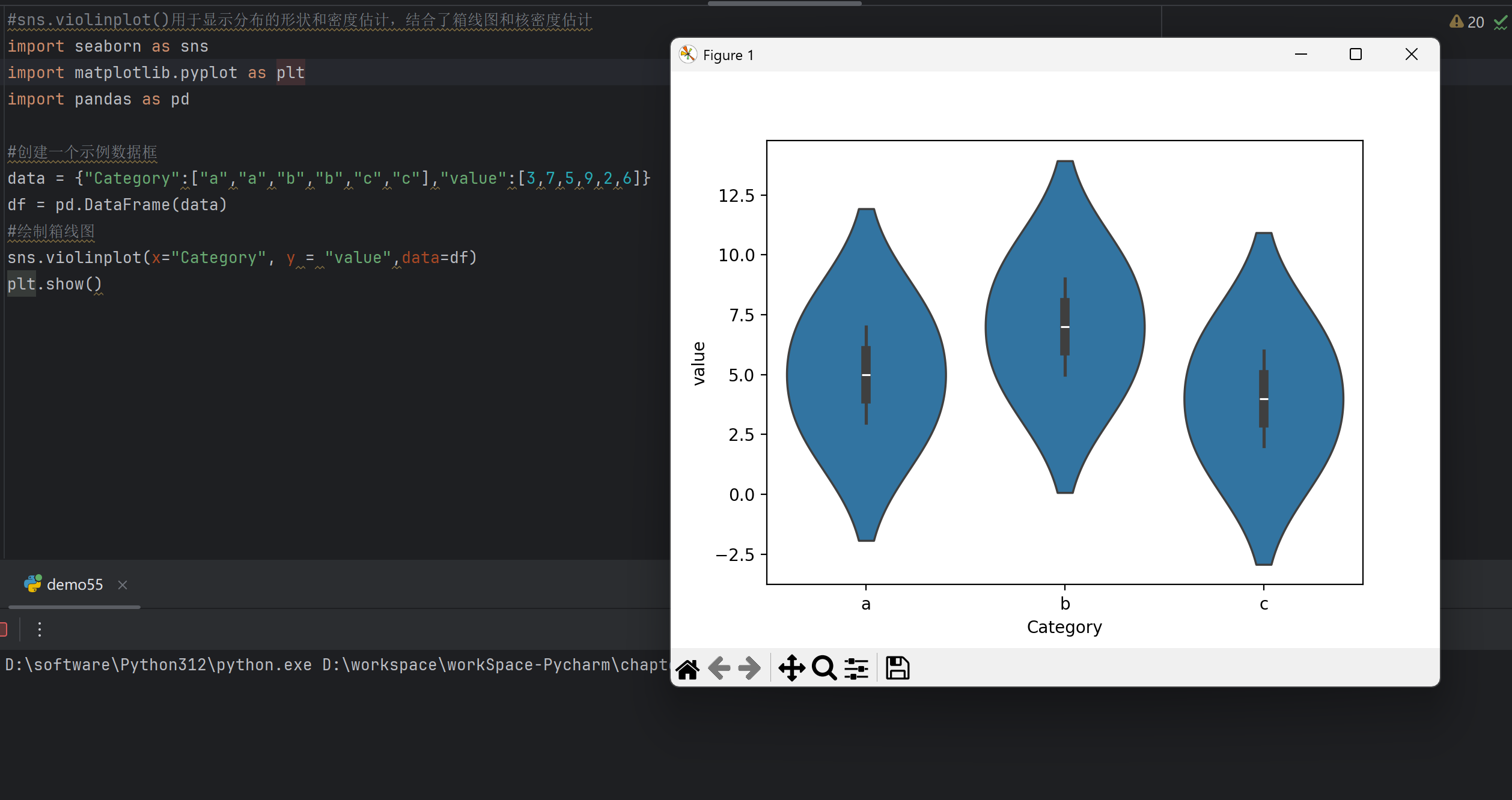Click the matplotlib icon in Figure title bar
Viewport: 1512px width, 800px height.
coord(687,55)
